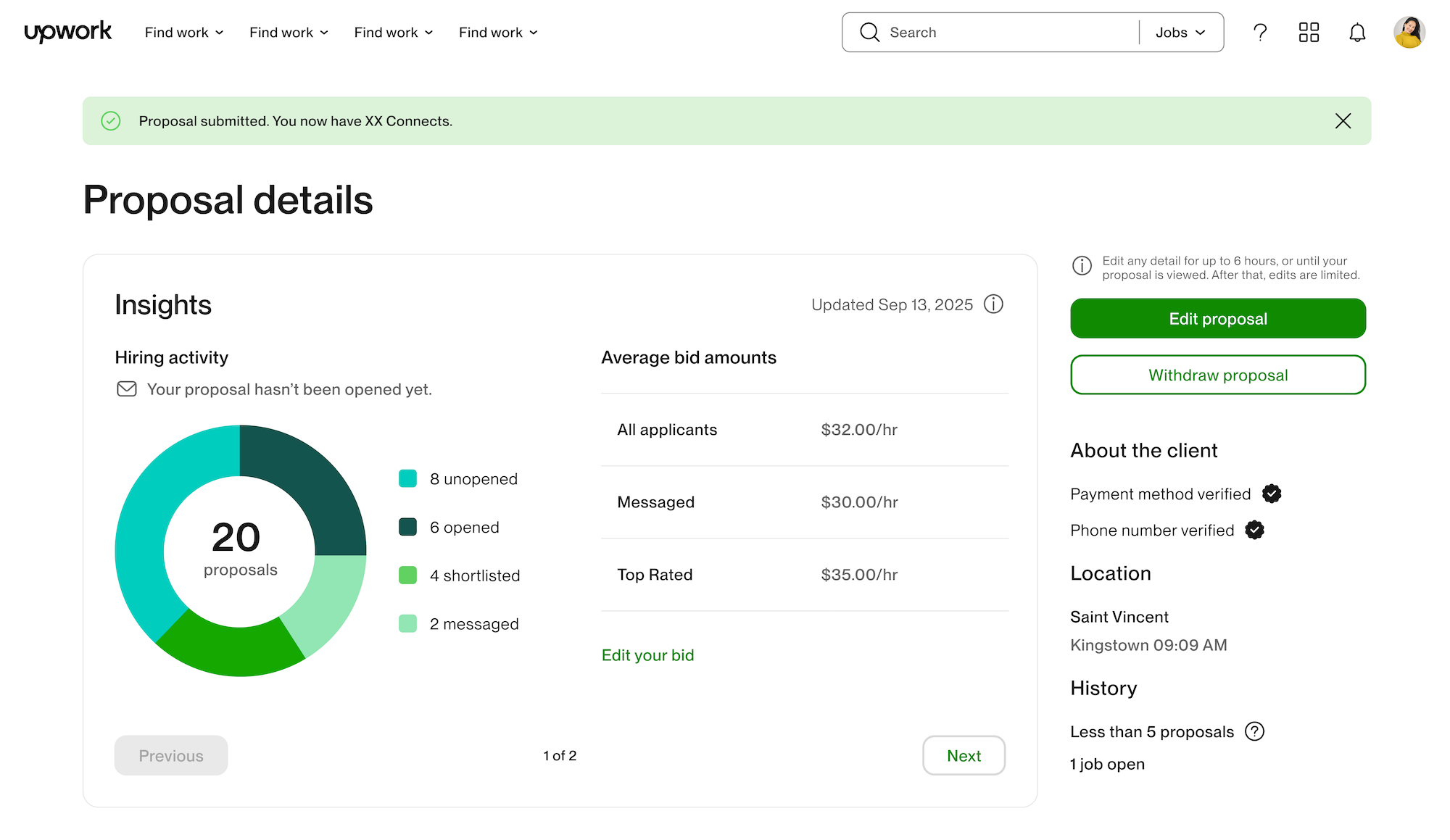Image resolution: width=1450 pixels, height=840 pixels.
Task: Click the Next button in Insights
Action: tap(964, 755)
